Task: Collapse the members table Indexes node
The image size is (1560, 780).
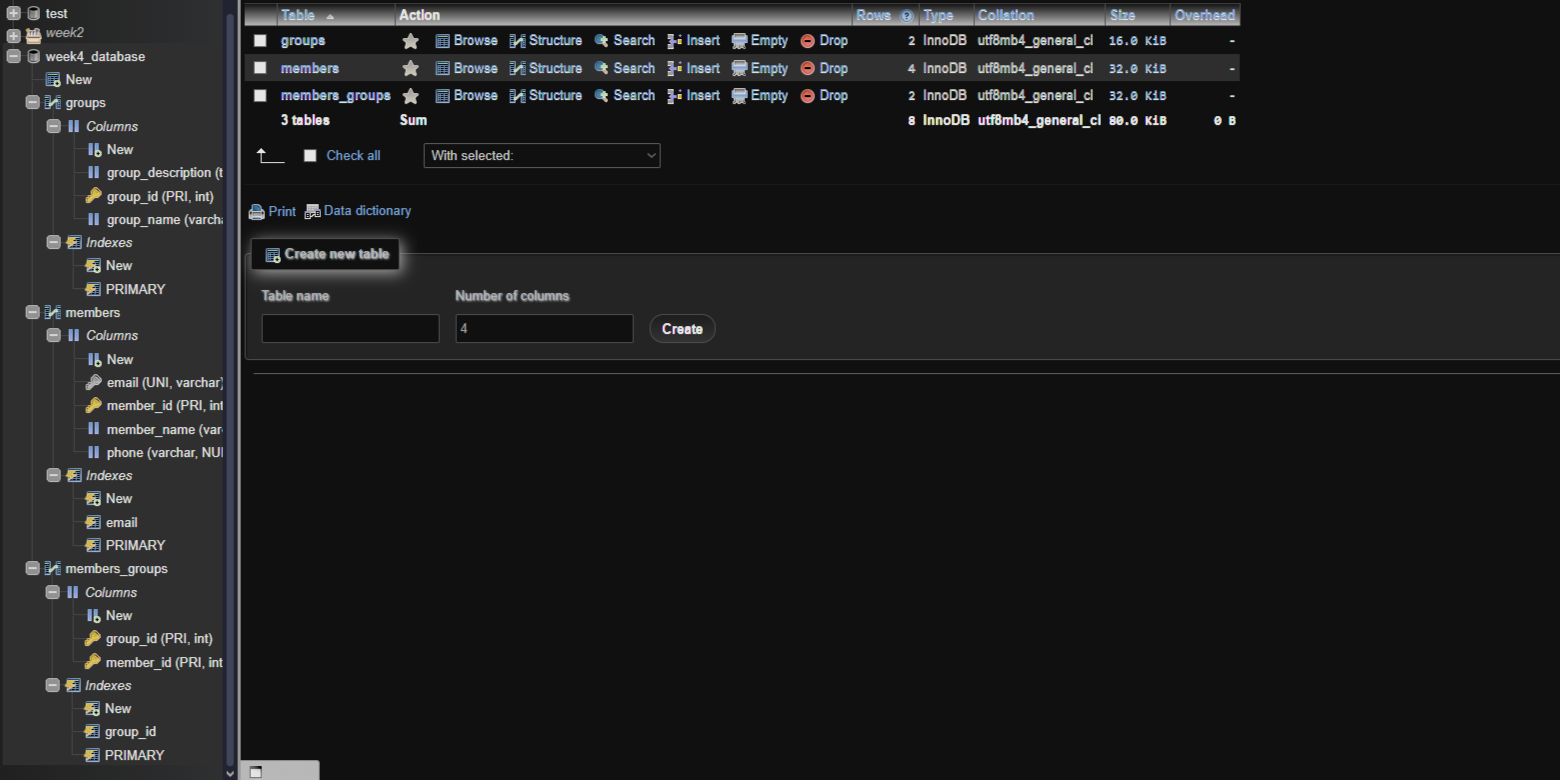Action: click(54, 476)
